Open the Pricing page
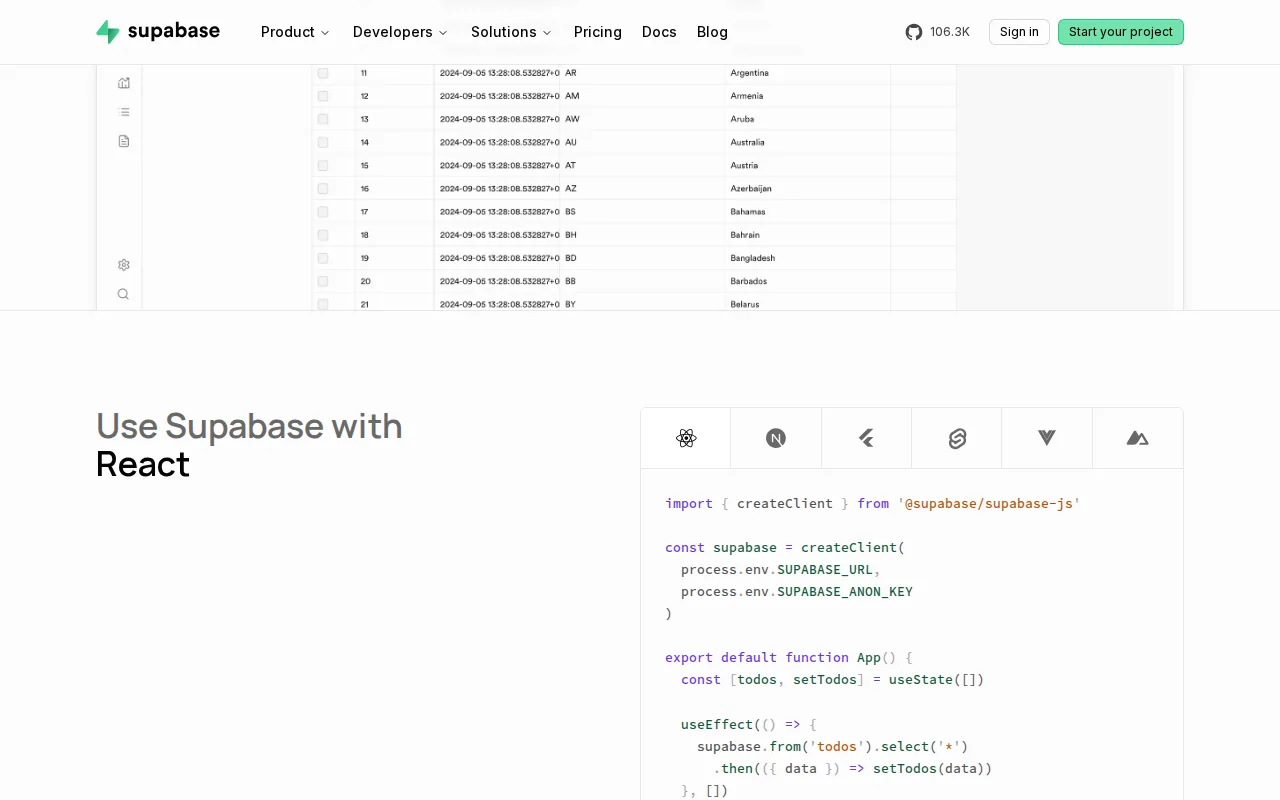 598,32
